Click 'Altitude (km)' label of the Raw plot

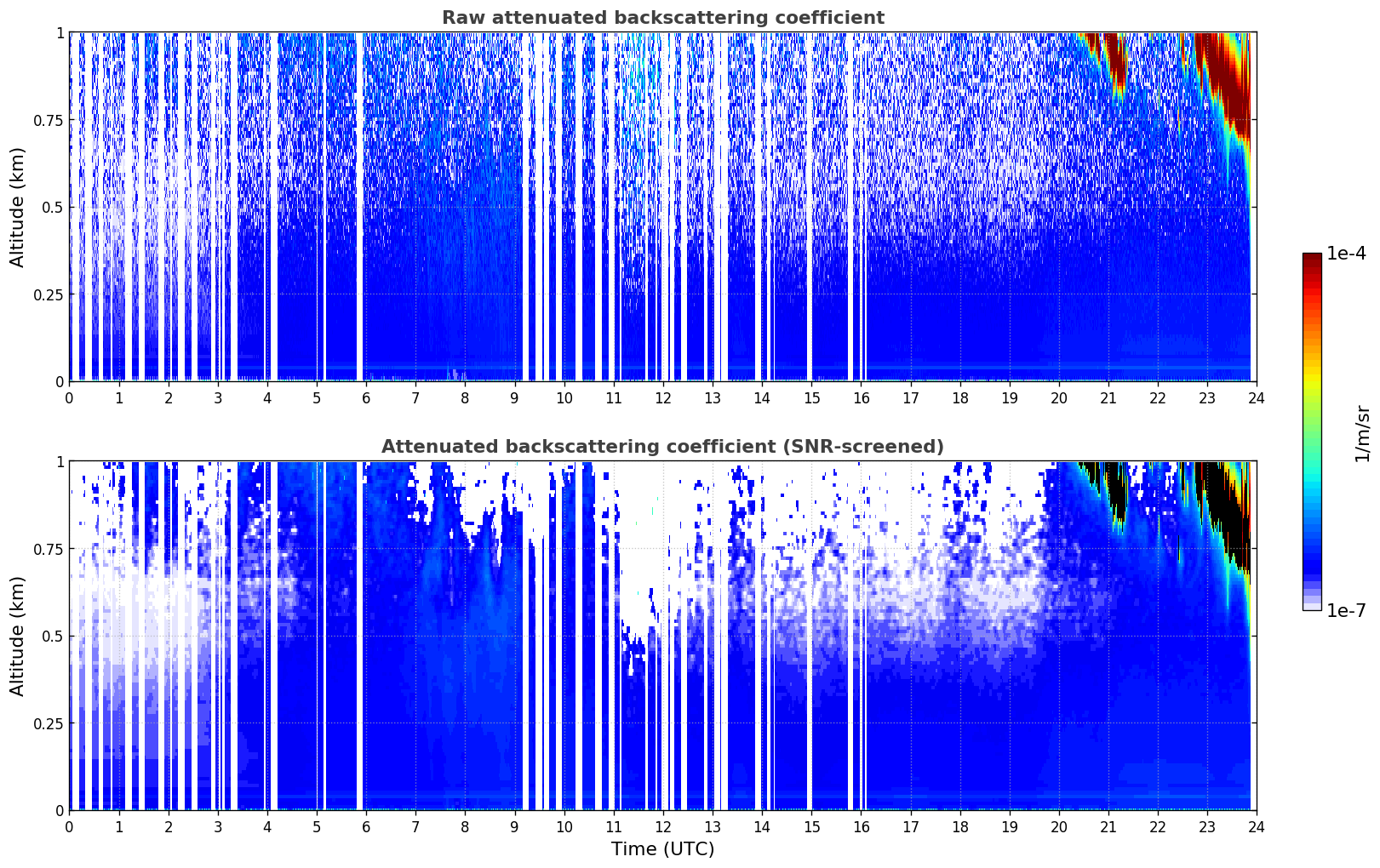[18, 207]
